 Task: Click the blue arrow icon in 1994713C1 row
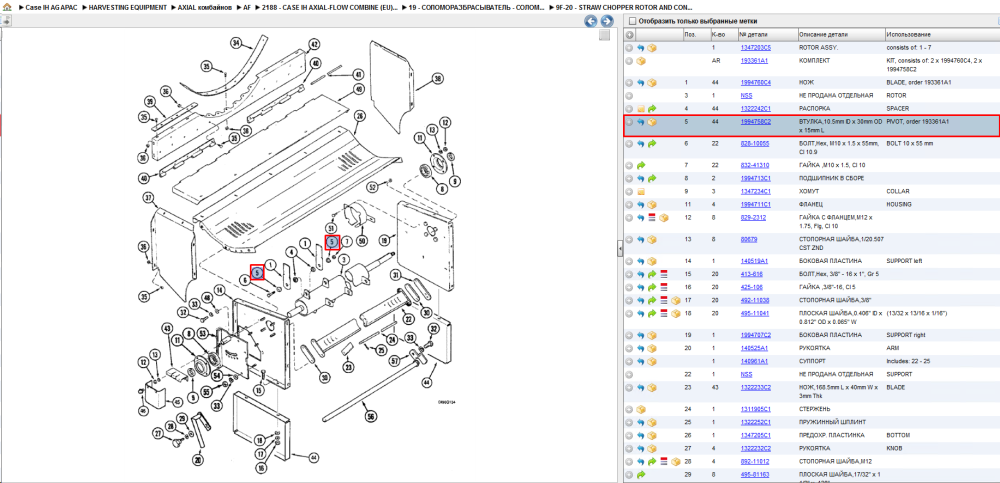(641, 179)
